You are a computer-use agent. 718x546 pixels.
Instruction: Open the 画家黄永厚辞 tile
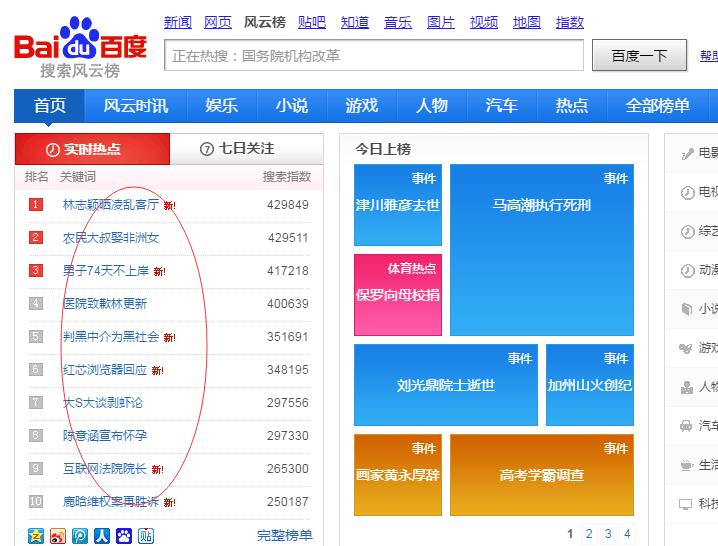click(398, 475)
